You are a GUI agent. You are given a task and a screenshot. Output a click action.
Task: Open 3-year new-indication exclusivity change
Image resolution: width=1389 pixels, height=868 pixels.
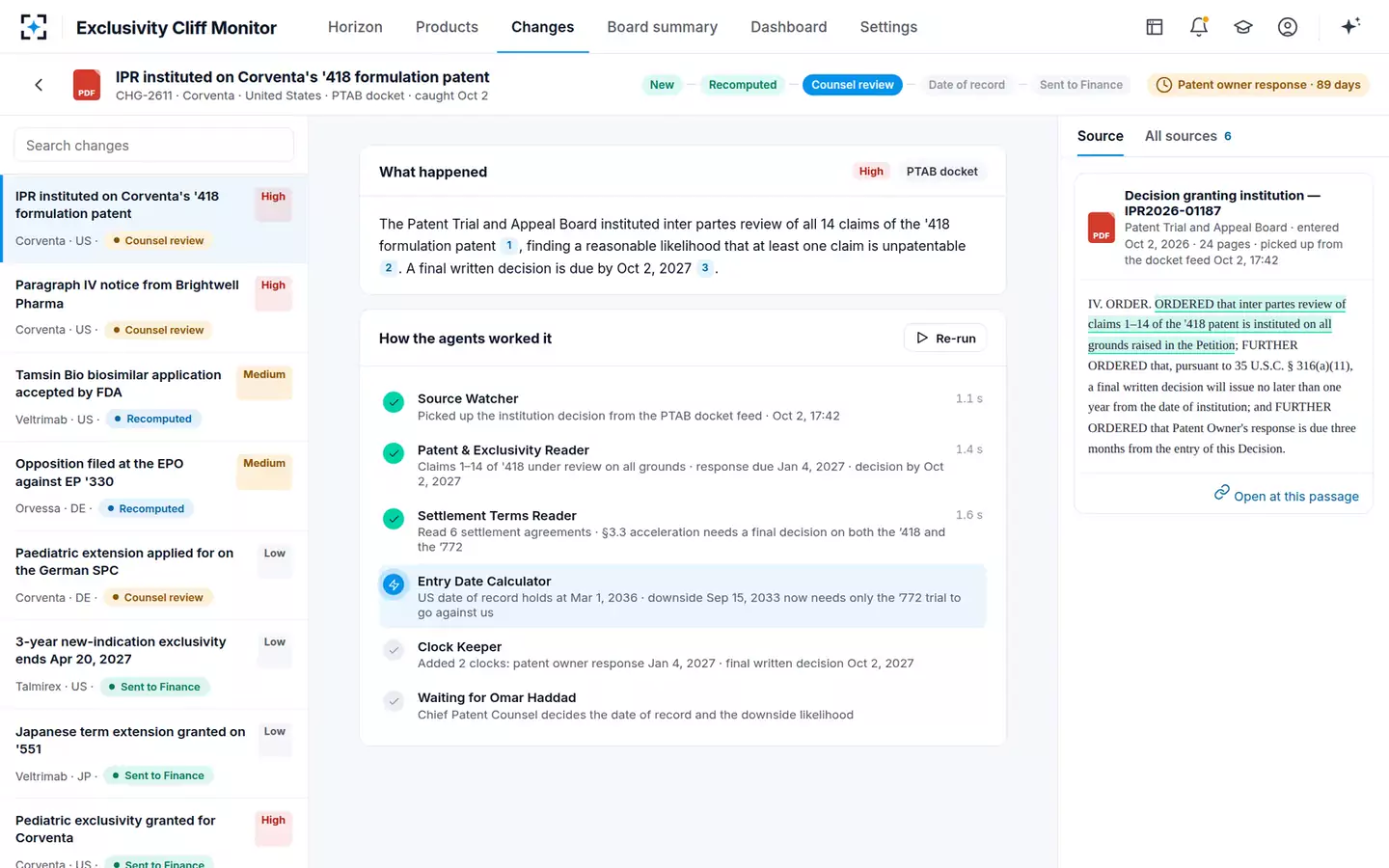pos(154,665)
